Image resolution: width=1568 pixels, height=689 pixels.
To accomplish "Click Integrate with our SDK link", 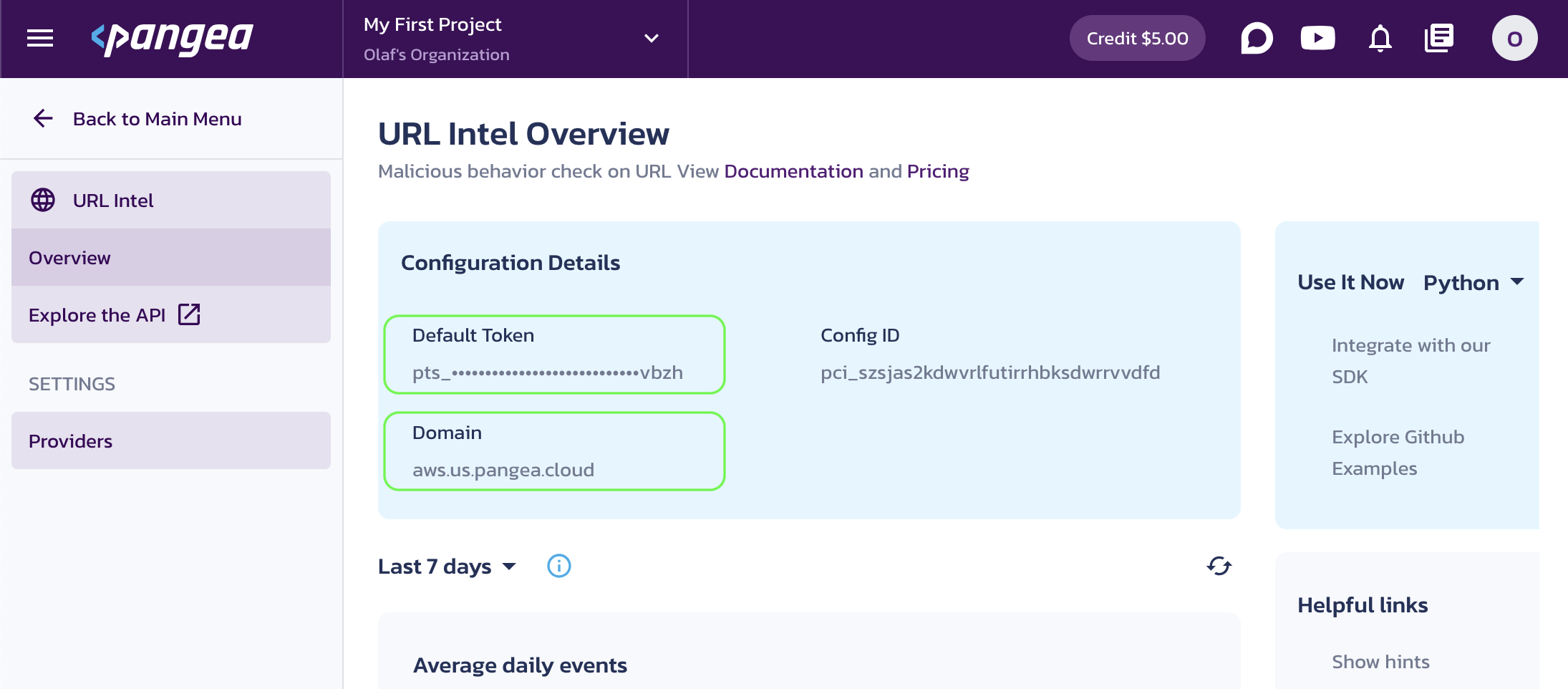I will (1410, 361).
